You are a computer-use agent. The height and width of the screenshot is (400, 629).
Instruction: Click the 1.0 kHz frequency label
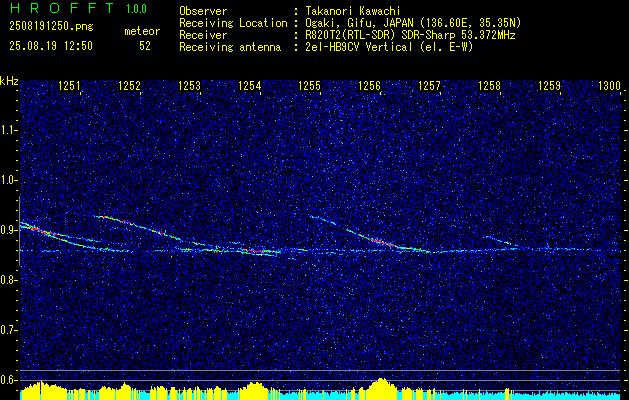click(x=8, y=180)
